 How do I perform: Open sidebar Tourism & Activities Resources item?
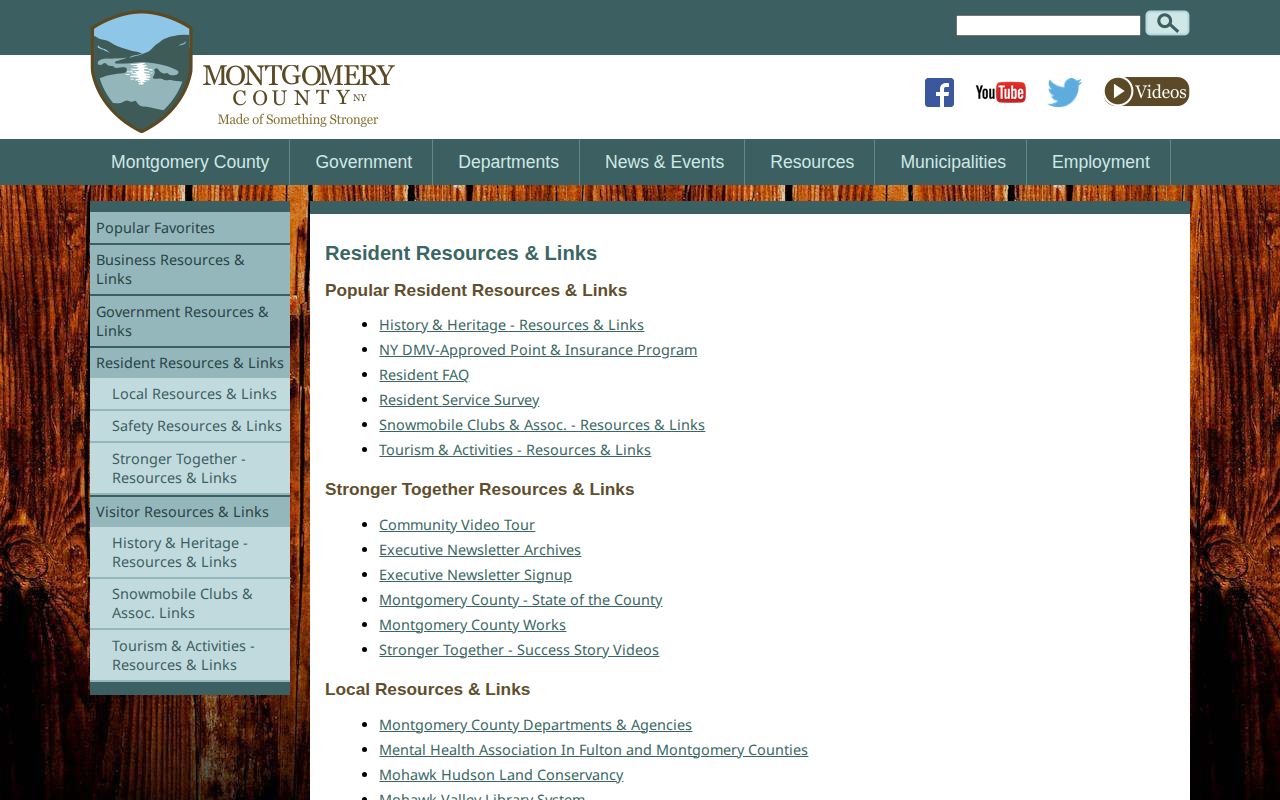190,655
